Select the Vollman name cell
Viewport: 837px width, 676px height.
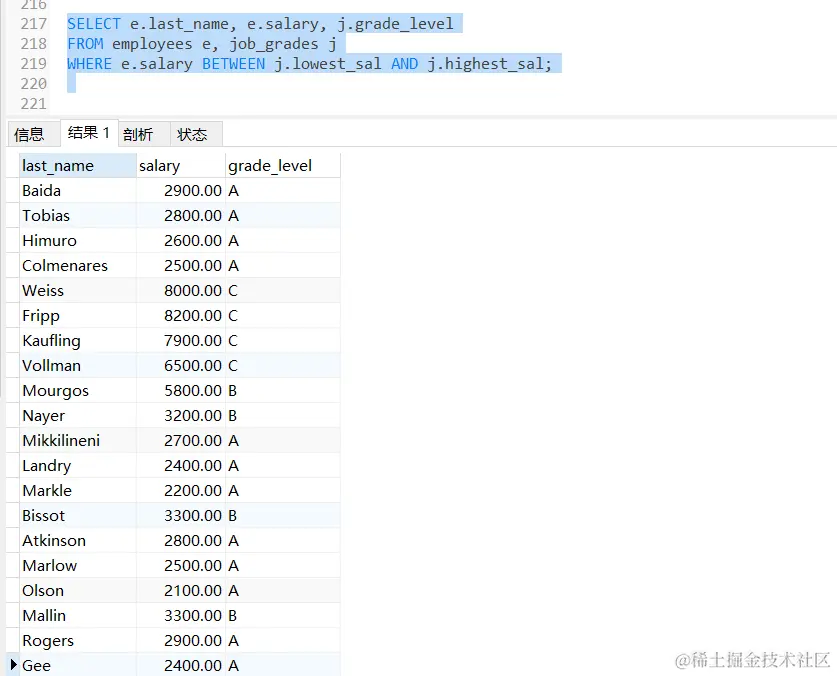[x=77, y=366]
